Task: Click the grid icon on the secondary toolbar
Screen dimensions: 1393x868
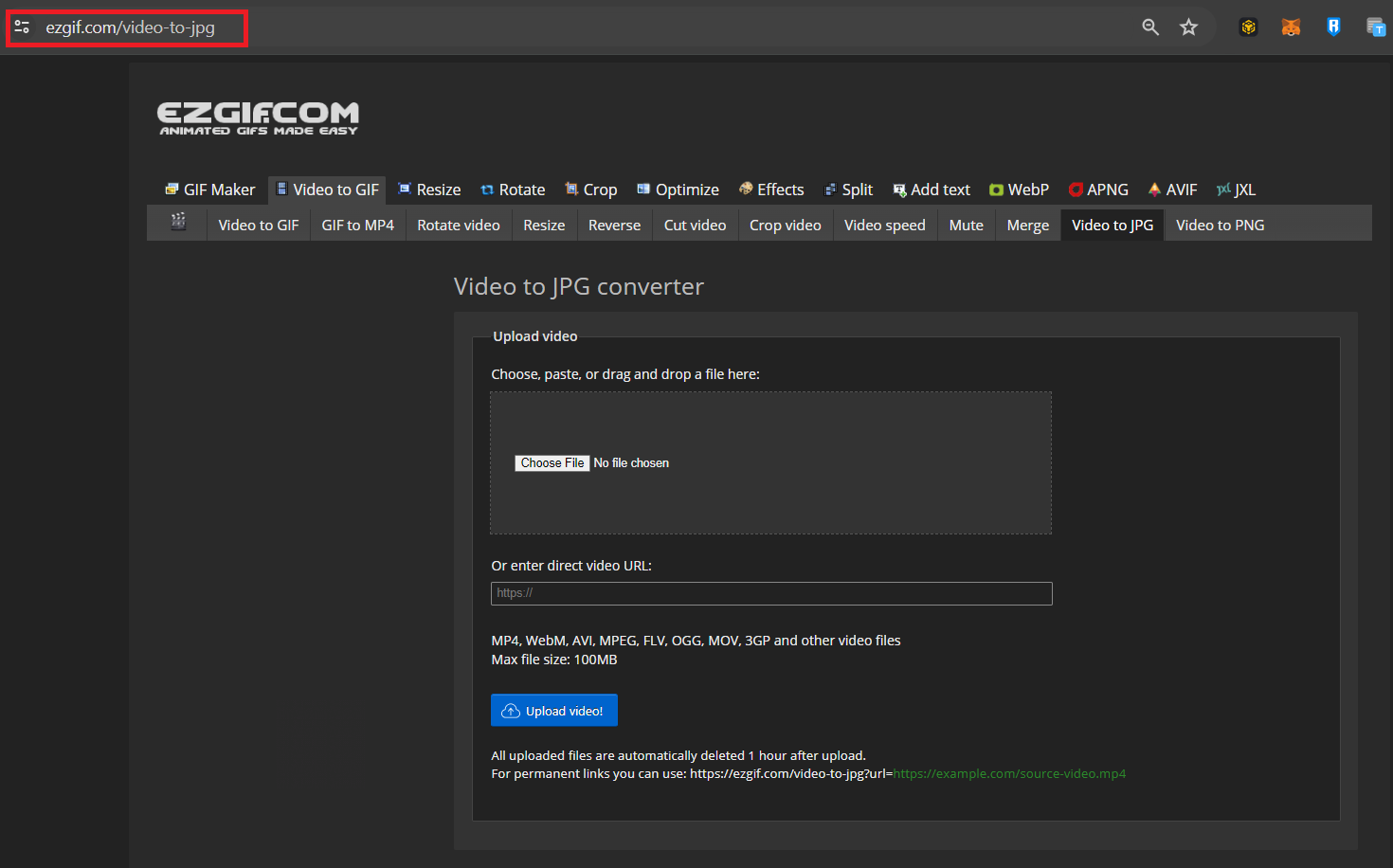Action: 177,223
